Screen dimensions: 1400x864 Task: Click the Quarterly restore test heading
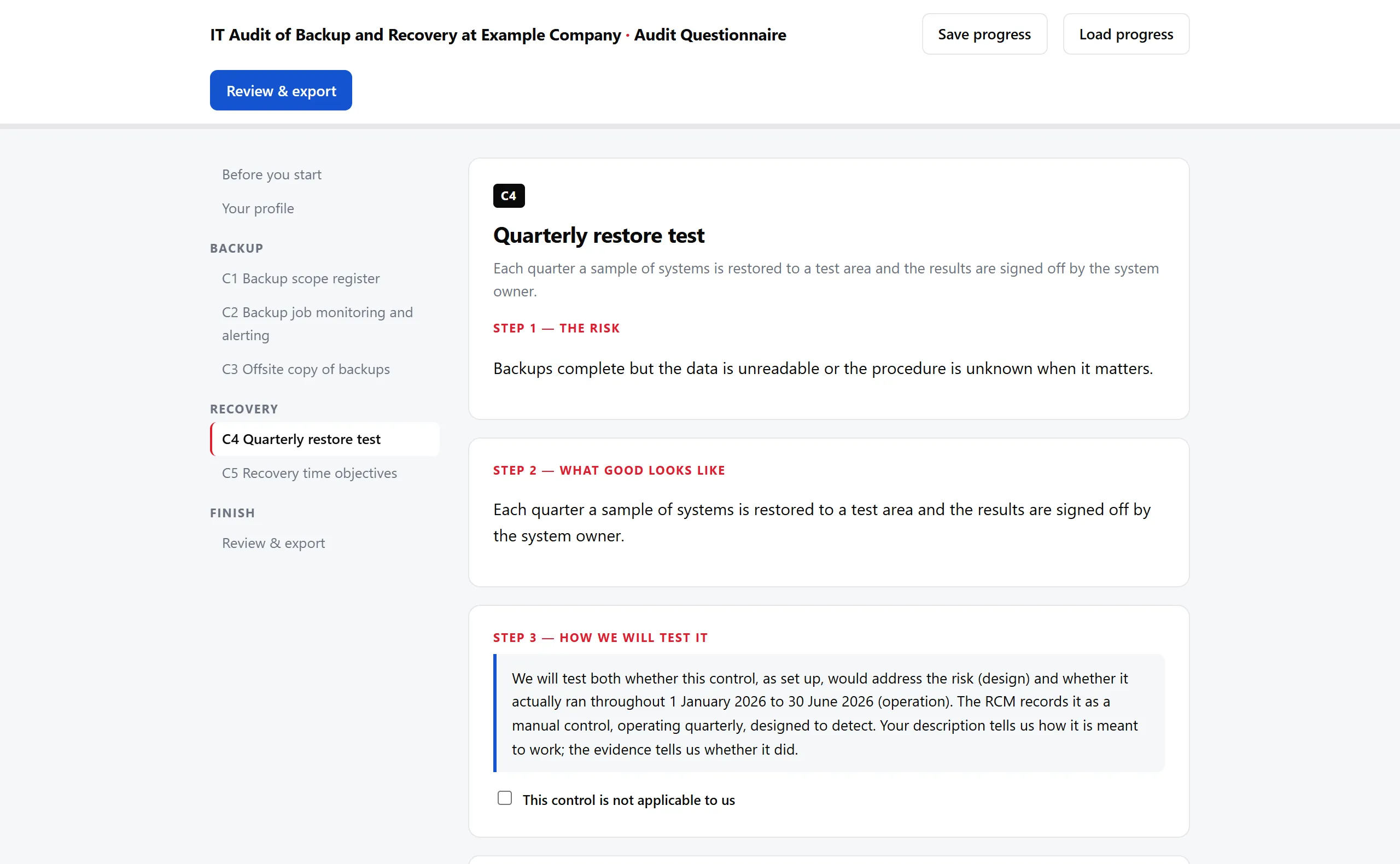(x=598, y=236)
